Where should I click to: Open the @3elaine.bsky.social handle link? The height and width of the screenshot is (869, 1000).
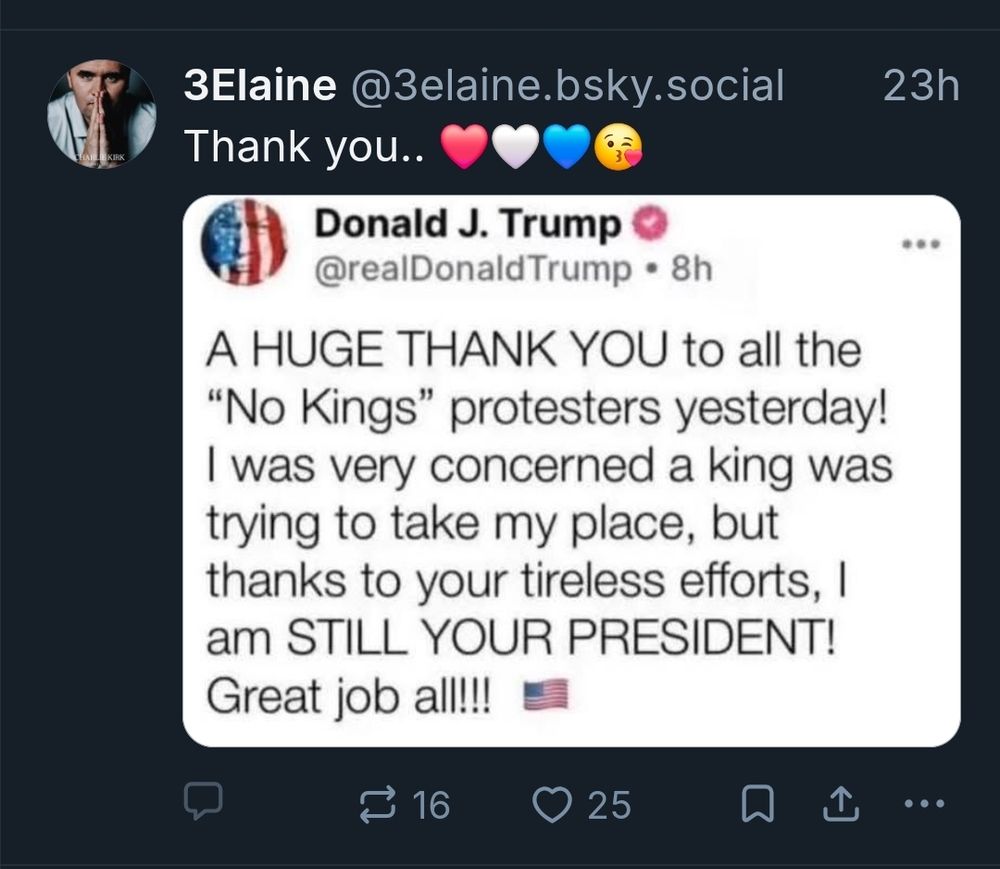[565, 87]
